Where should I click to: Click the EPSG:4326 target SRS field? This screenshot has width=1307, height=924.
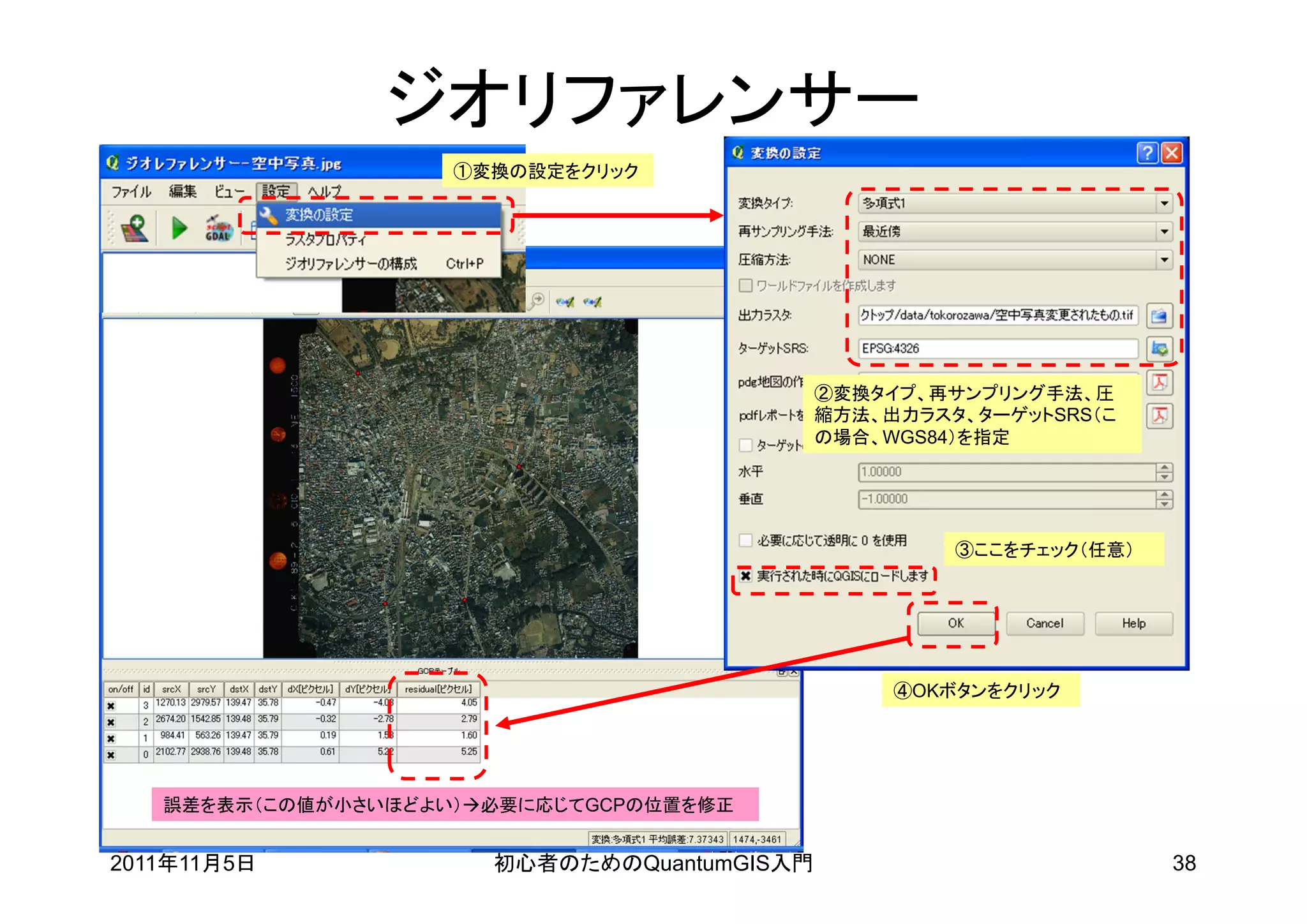click(x=997, y=348)
